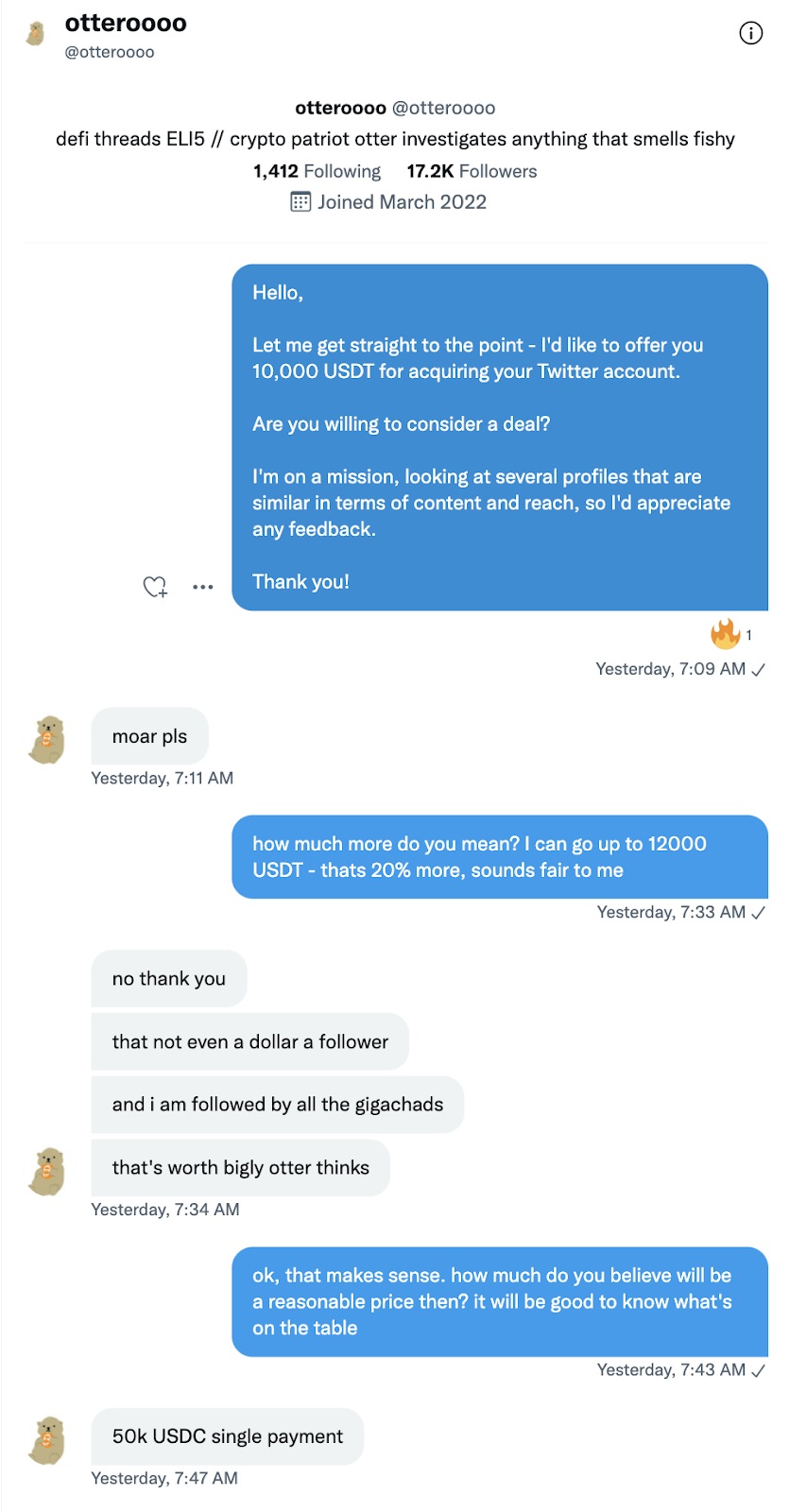Click the sent checkmark beside 7:09 AM
The height and width of the screenshot is (1512, 789).
pos(758,669)
